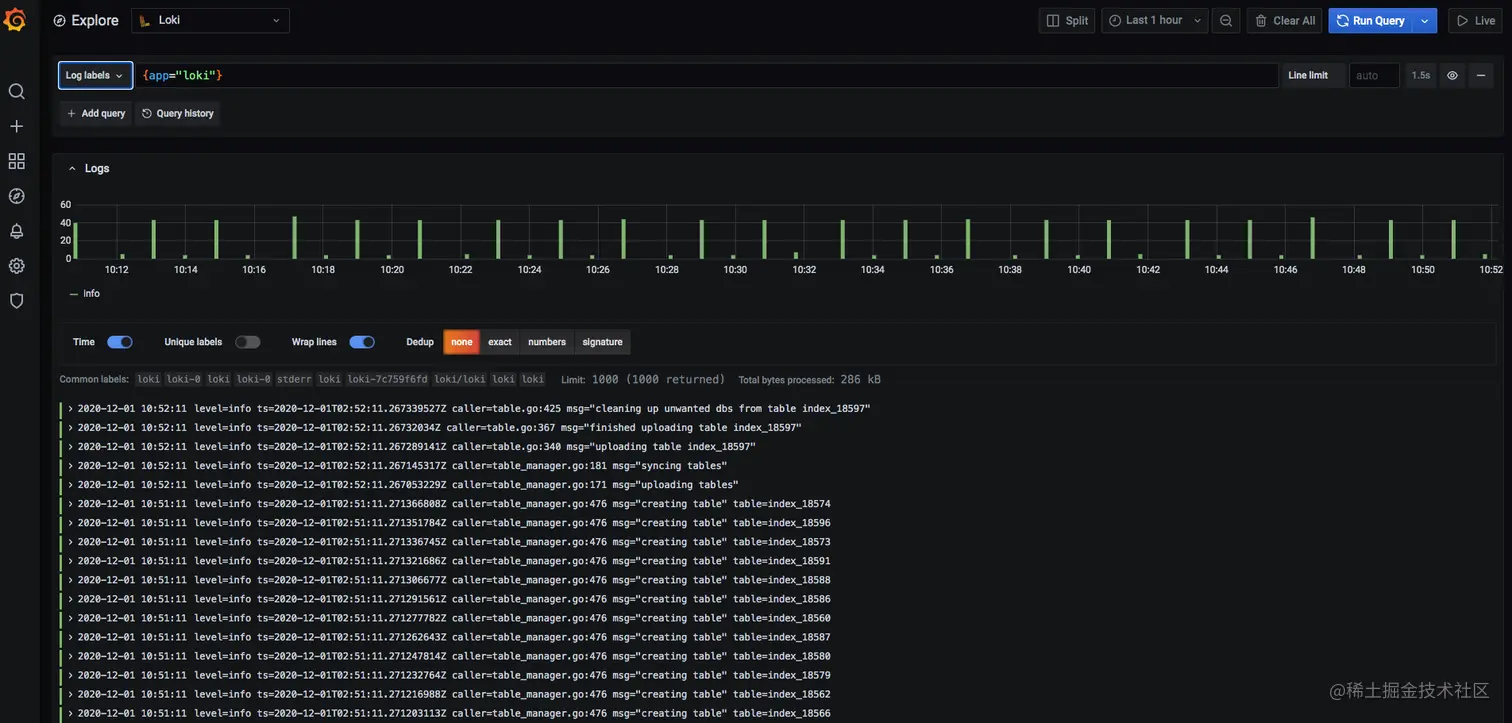Remove the query with the minus icon
Image resolution: width=1512 pixels, height=723 pixels.
[x=1481, y=75]
